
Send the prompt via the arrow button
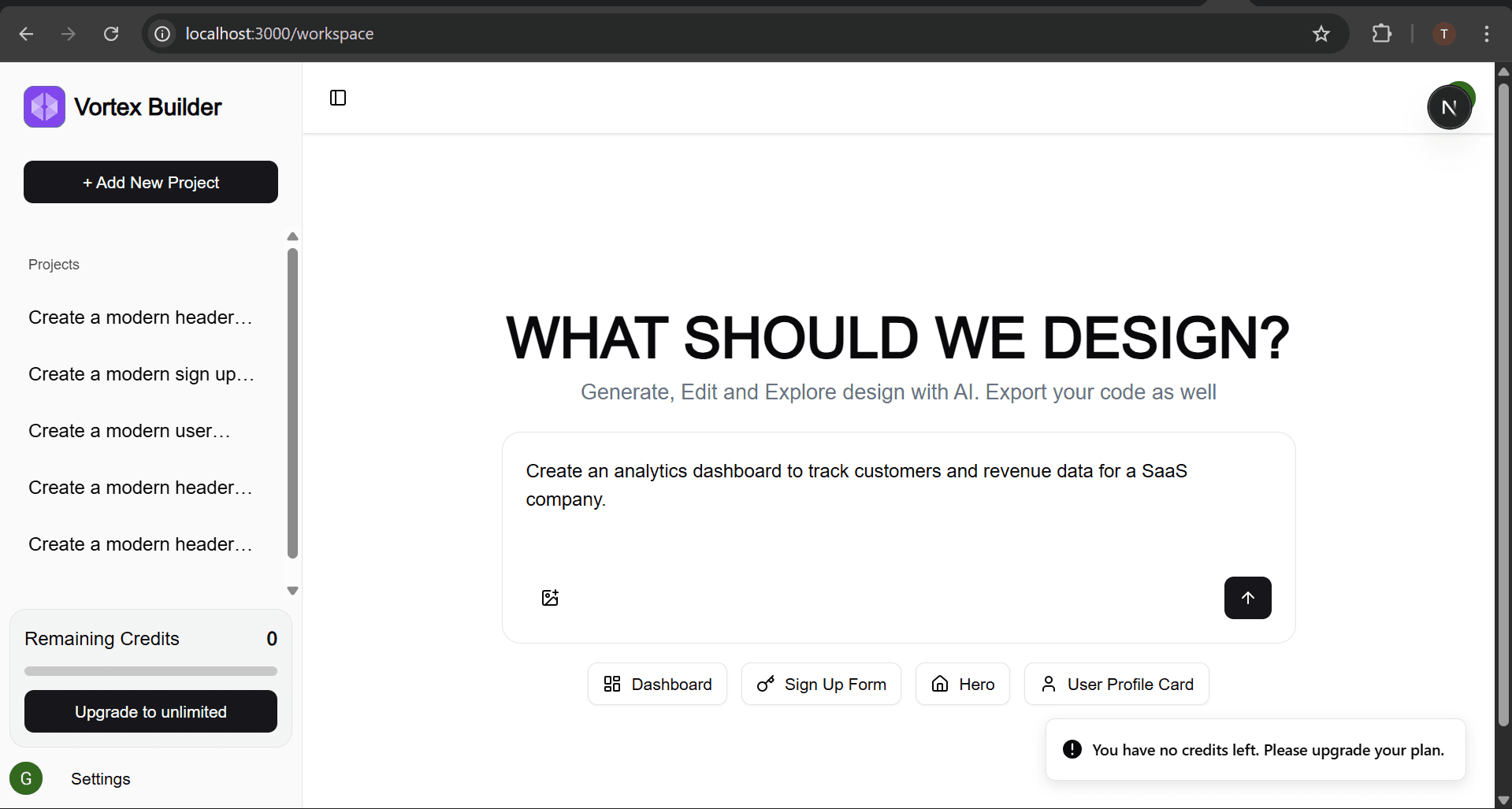coord(1247,598)
